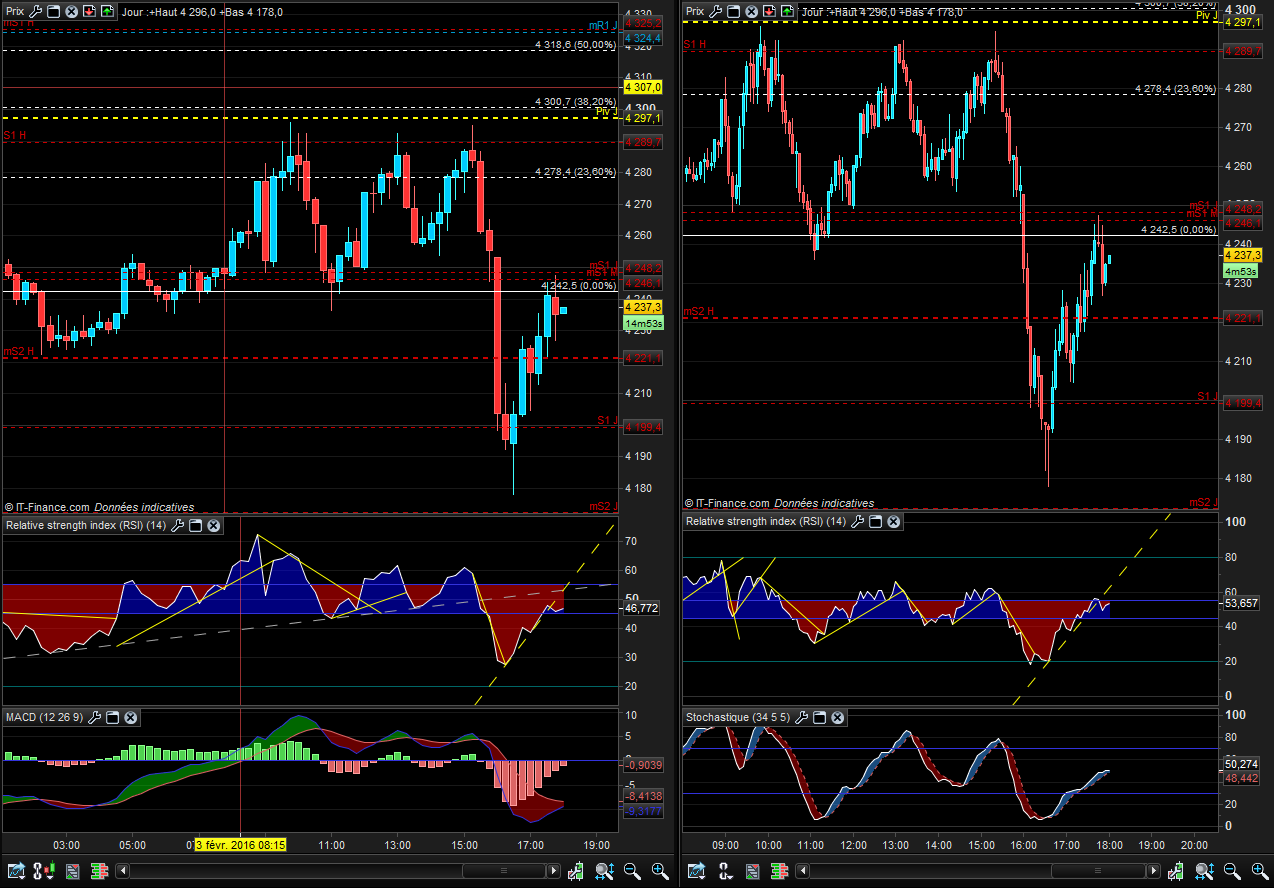Screen dimensions: 1274x888
Task: Click 'MACD (12 26 9)' panel title
Action: pos(45,717)
